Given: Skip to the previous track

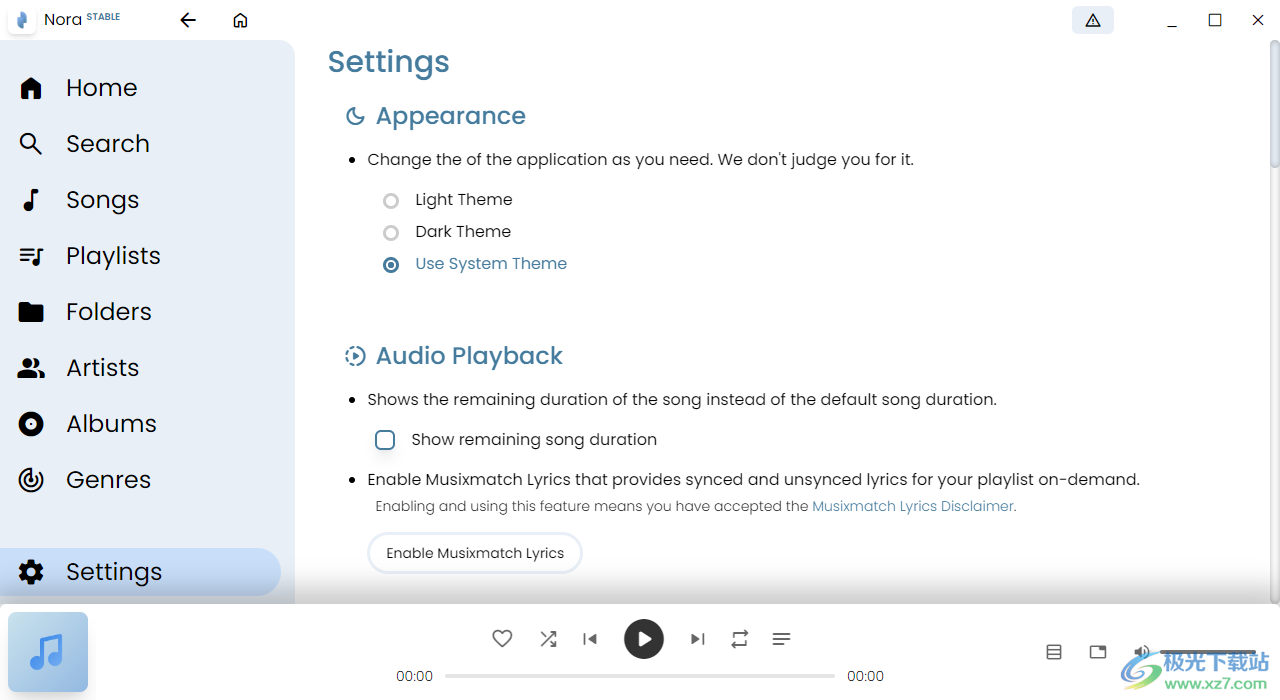Looking at the screenshot, I should point(590,639).
